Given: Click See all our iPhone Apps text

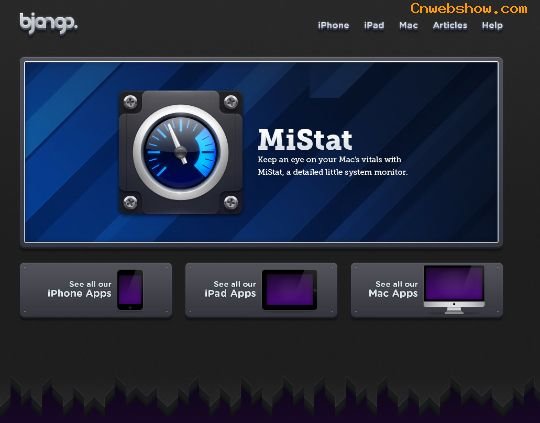Looking at the screenshot, I should [80, 289].
